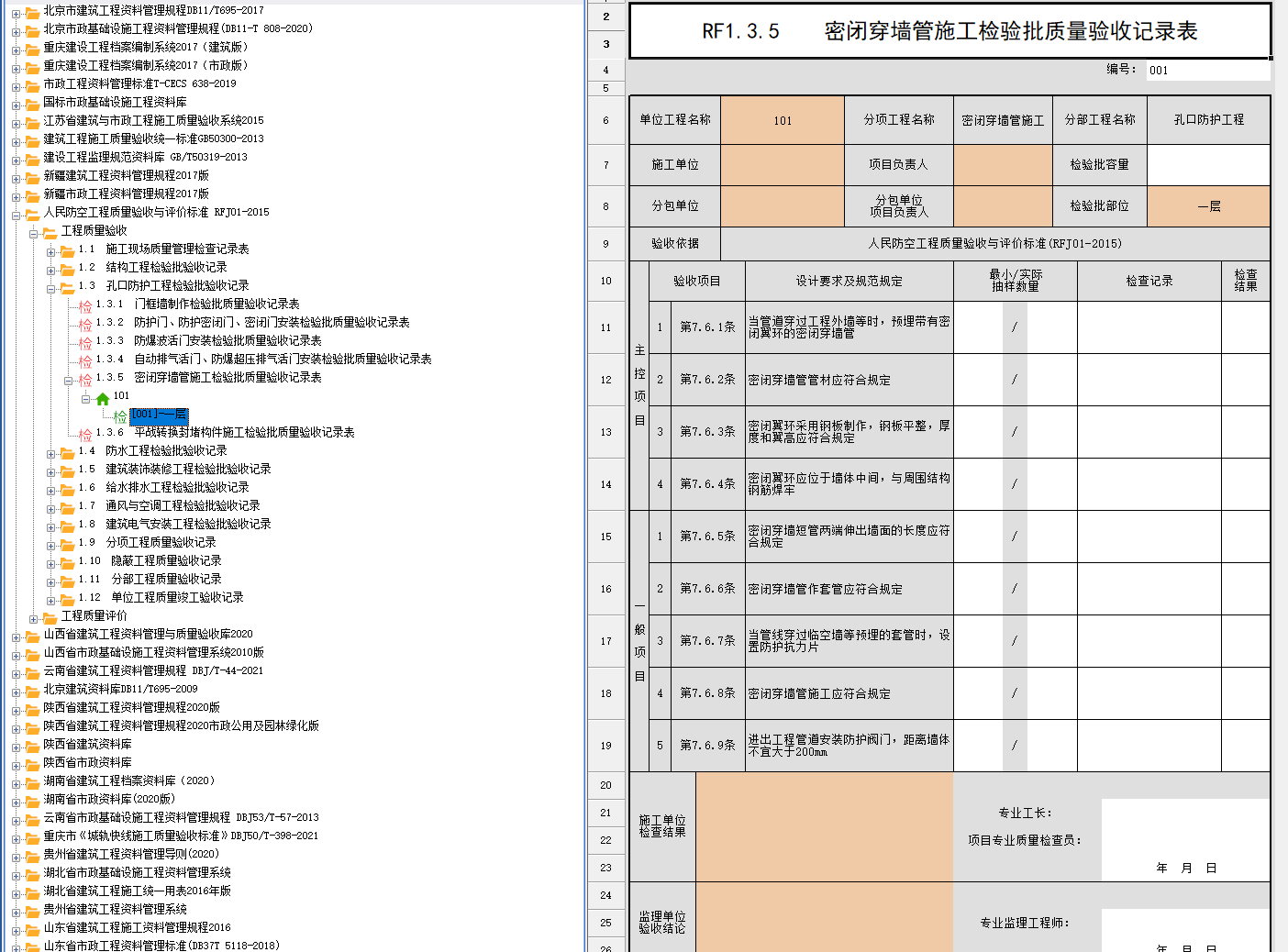Image resolution: width=1288 pixels, height=952 pixels.
Task: Click the 孔口防护工程 cell
Action: (1208, 120)
